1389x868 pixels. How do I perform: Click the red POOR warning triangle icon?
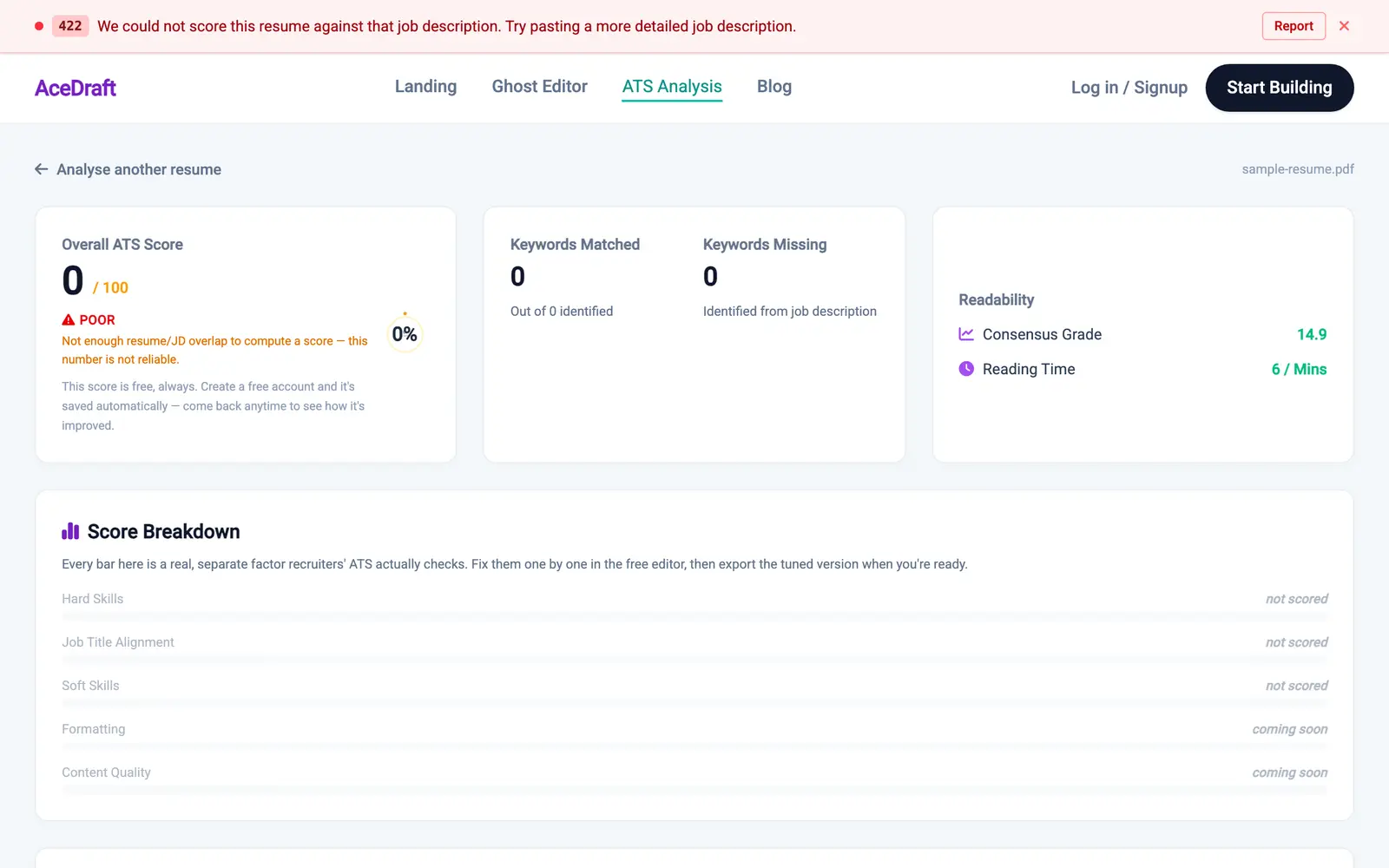(x=69, y=319)
